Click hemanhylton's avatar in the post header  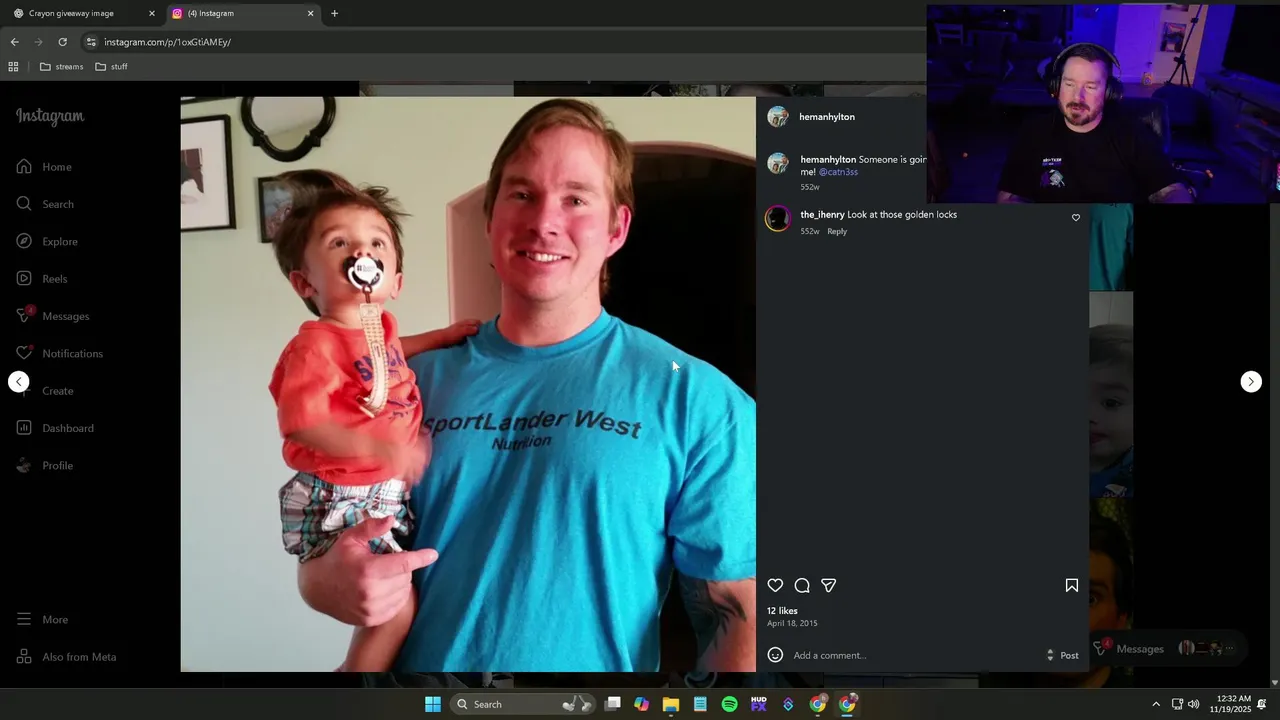(778, 117)
